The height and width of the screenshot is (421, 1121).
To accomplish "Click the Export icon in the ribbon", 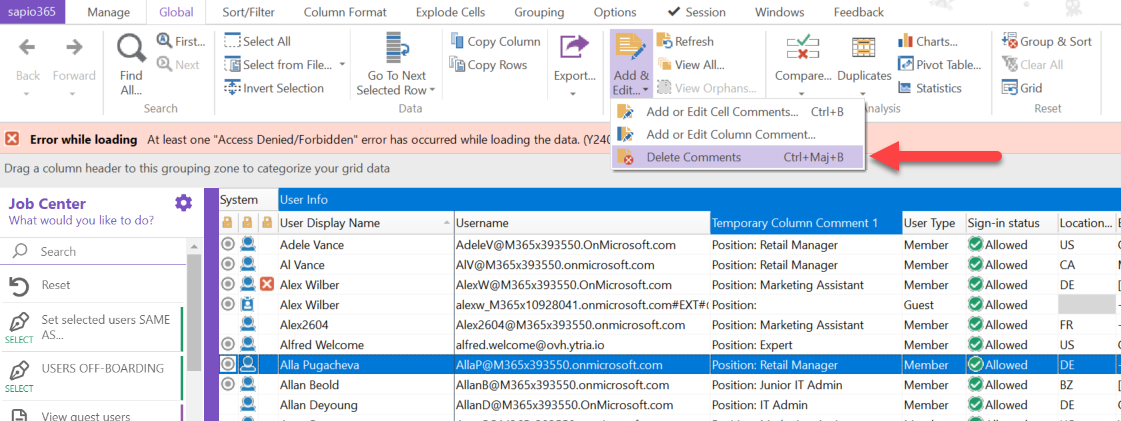I will click(x=574, y=49).
